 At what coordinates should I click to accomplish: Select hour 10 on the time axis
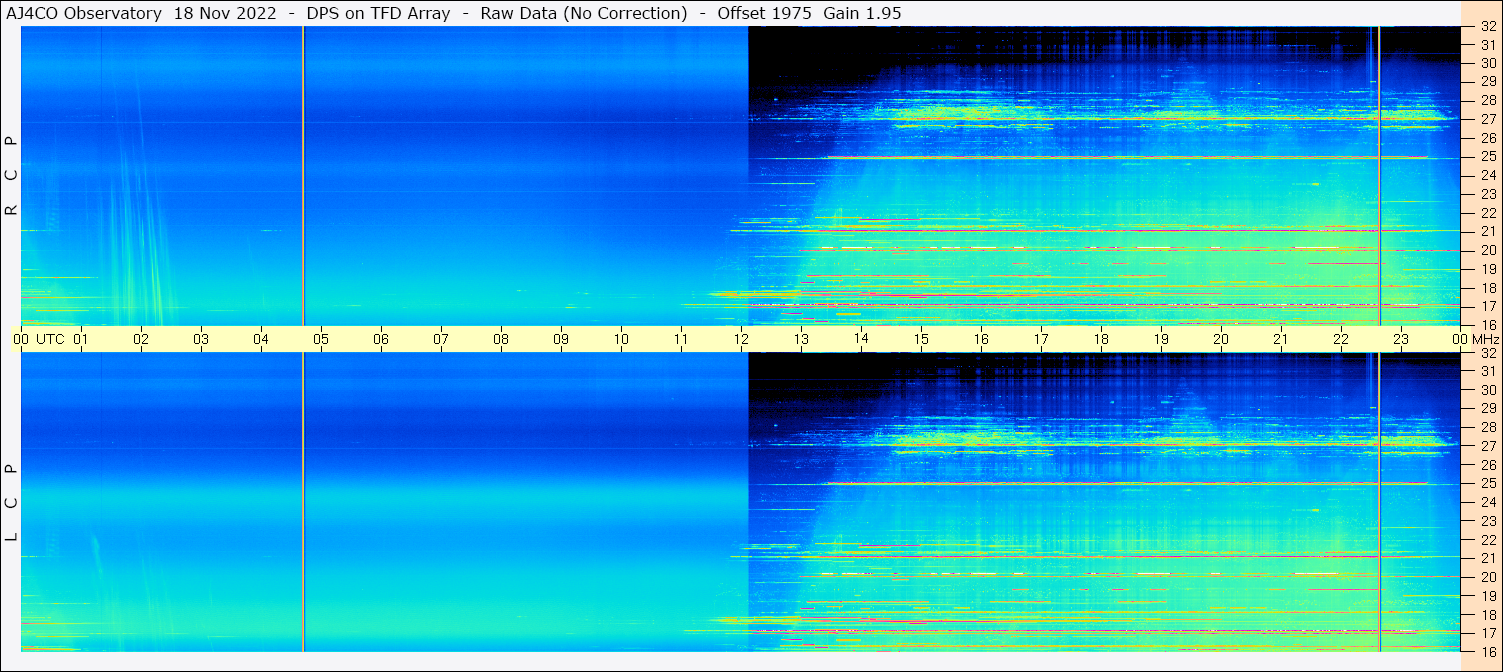pyautogui.click(x=621, y=339)
